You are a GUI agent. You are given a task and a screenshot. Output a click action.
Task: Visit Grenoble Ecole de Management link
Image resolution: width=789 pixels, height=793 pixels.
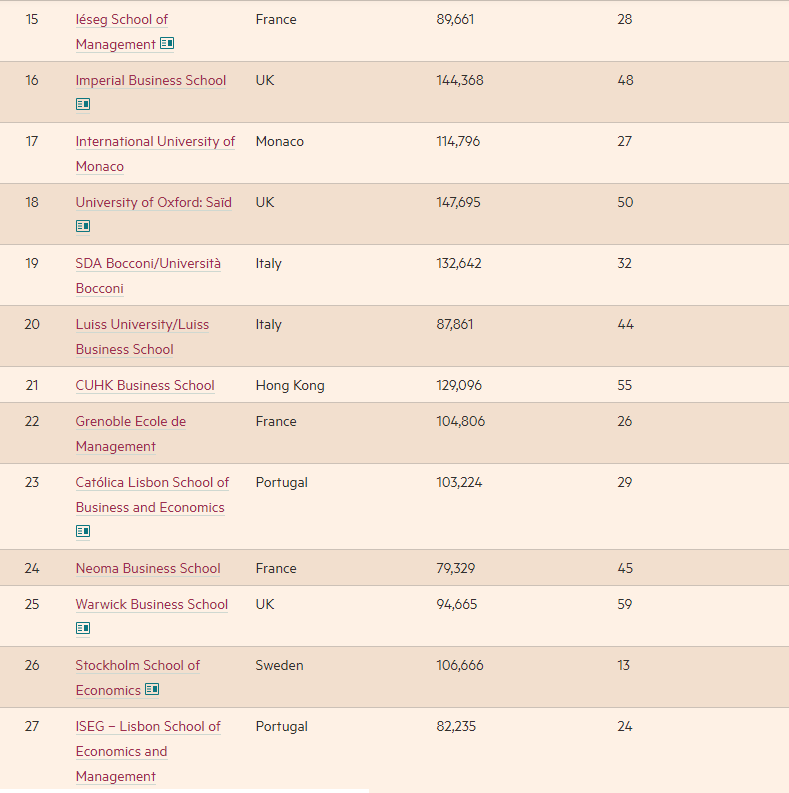pyautogui.click(x=130, y=434)
